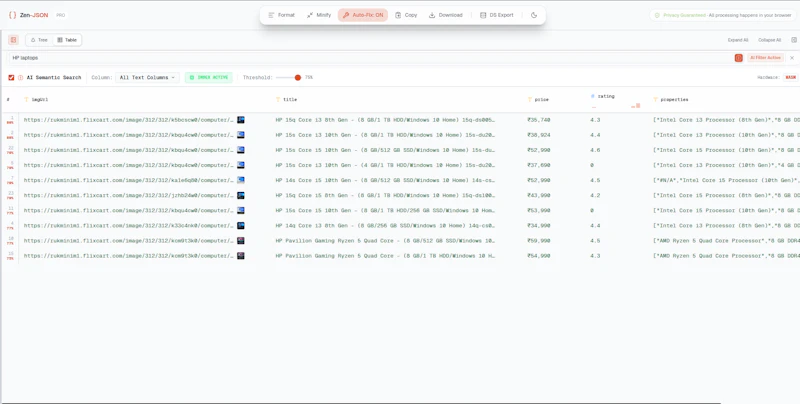Click the properties cell starting with #N/A
The image size is (800, 404).
point(727,180)
